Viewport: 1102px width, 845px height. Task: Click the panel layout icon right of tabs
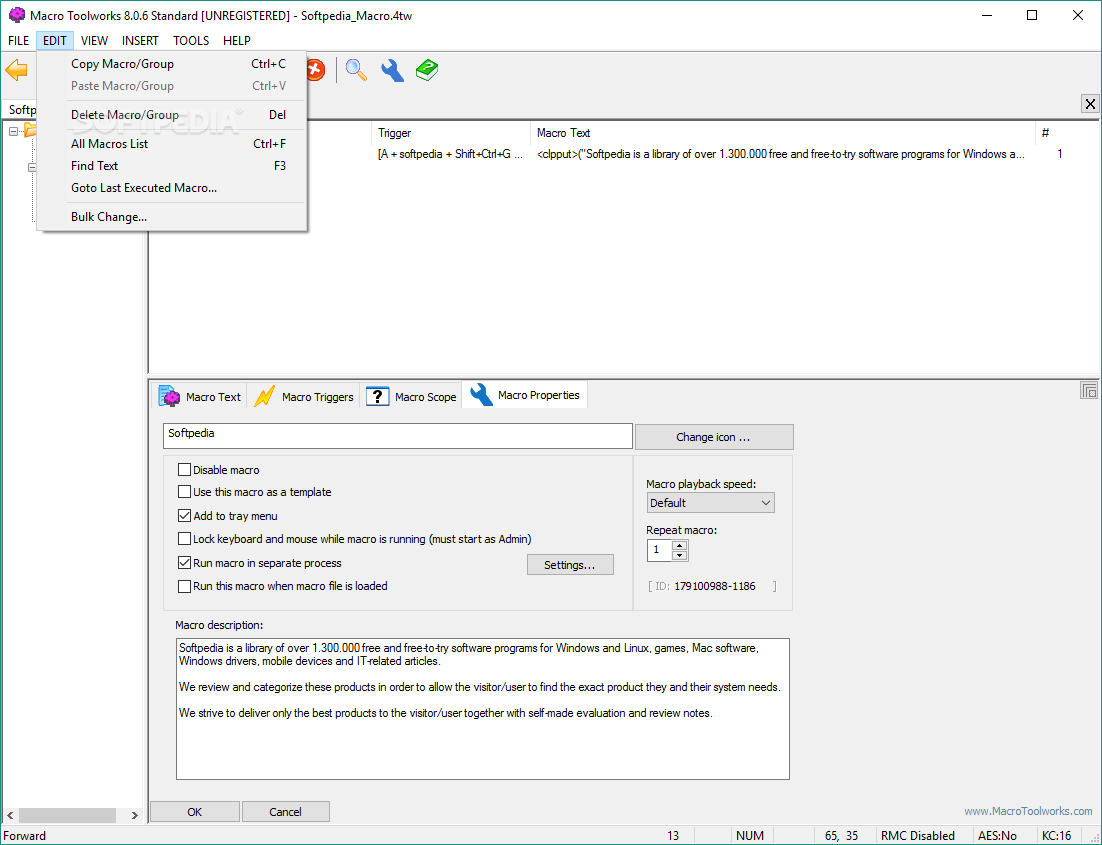pyautogui.click(x=1089, y=390)
